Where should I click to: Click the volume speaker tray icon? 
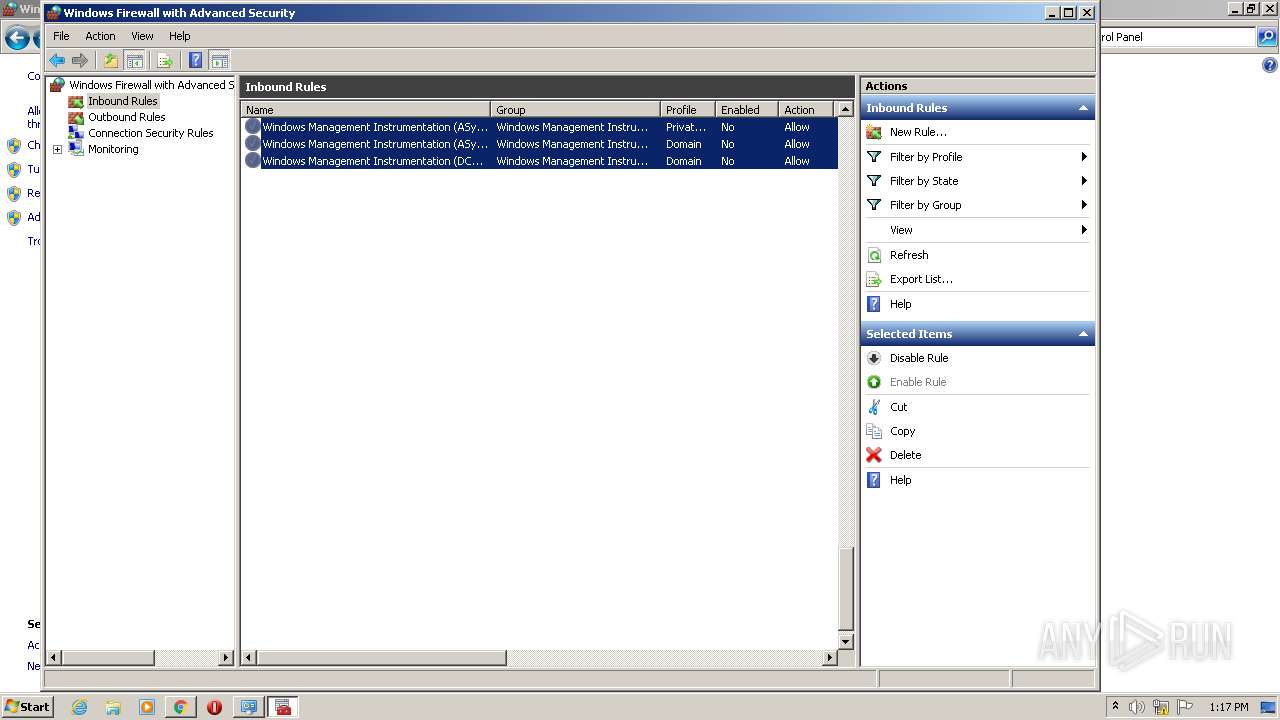click(1137, 707)
